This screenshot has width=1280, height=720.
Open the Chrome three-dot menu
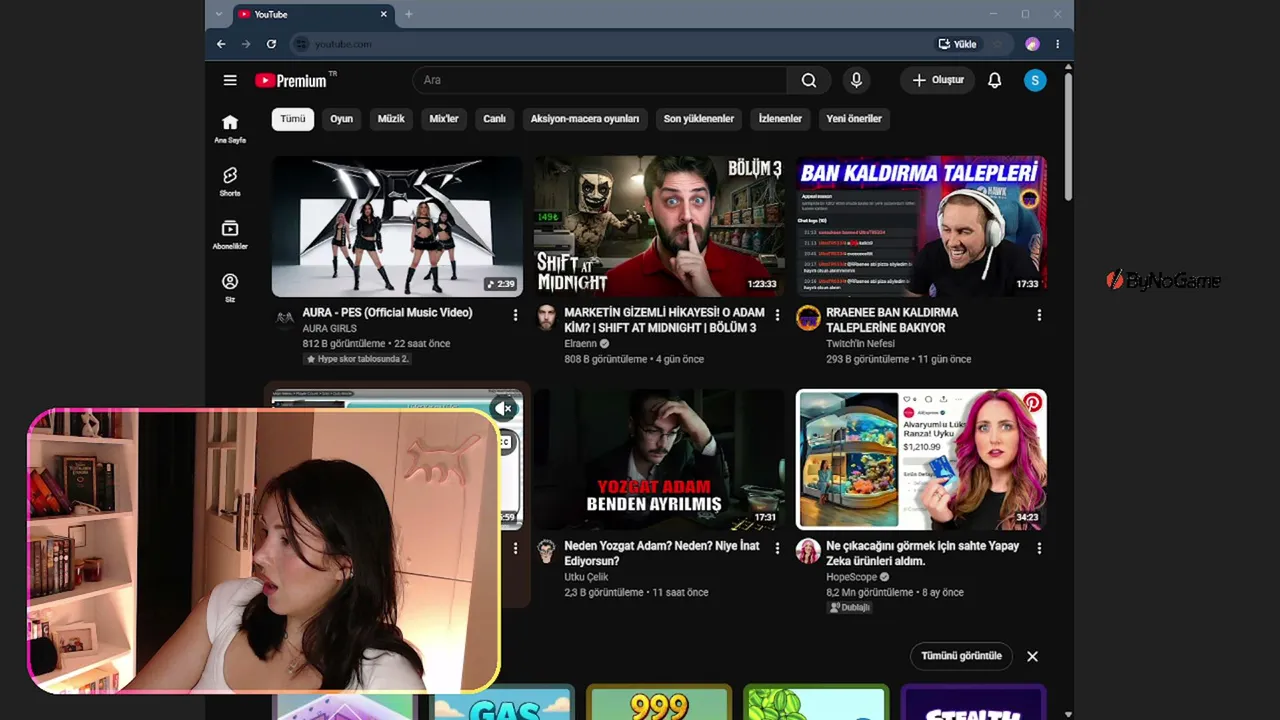(1057, 44)
